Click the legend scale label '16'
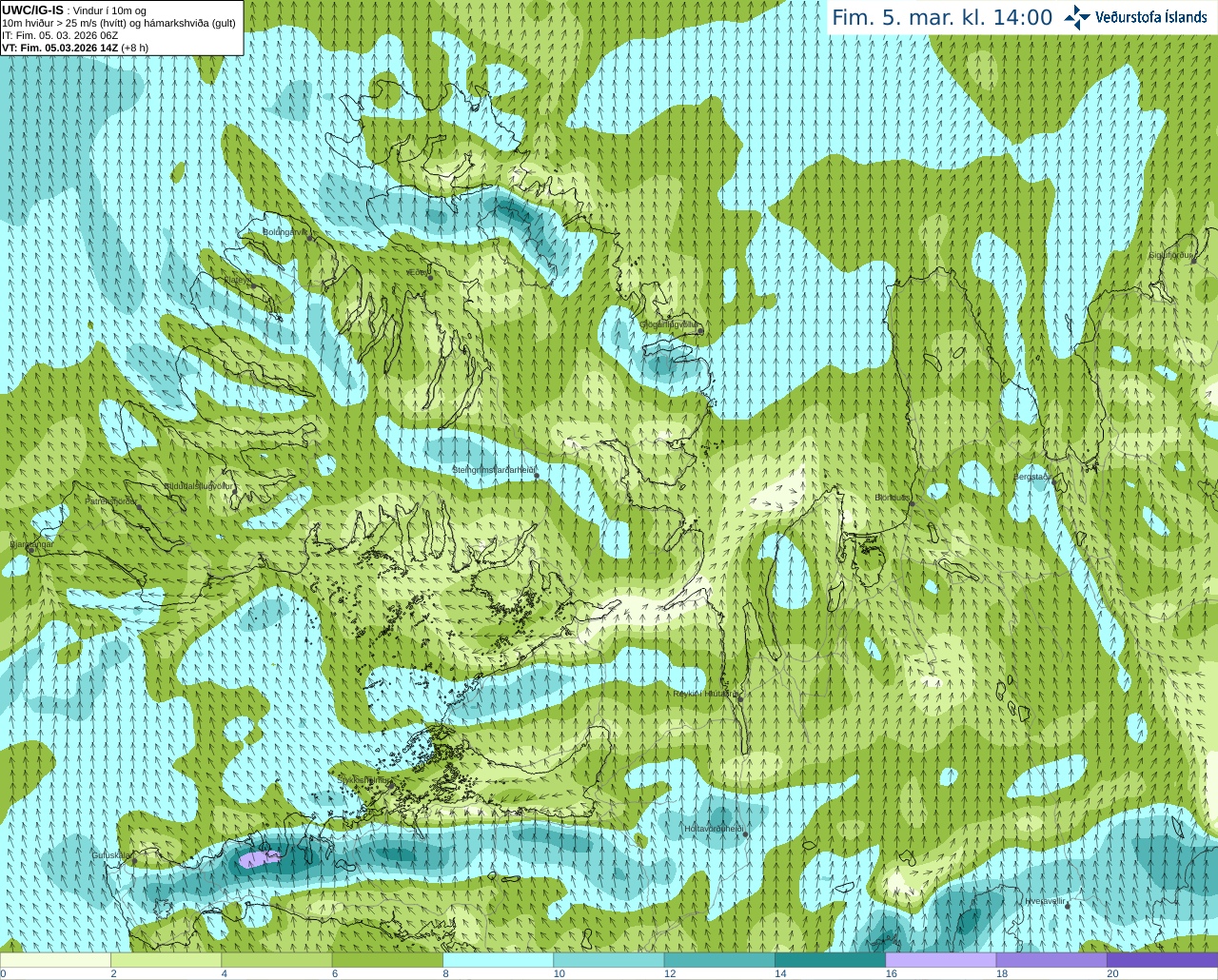 point(892,973)
